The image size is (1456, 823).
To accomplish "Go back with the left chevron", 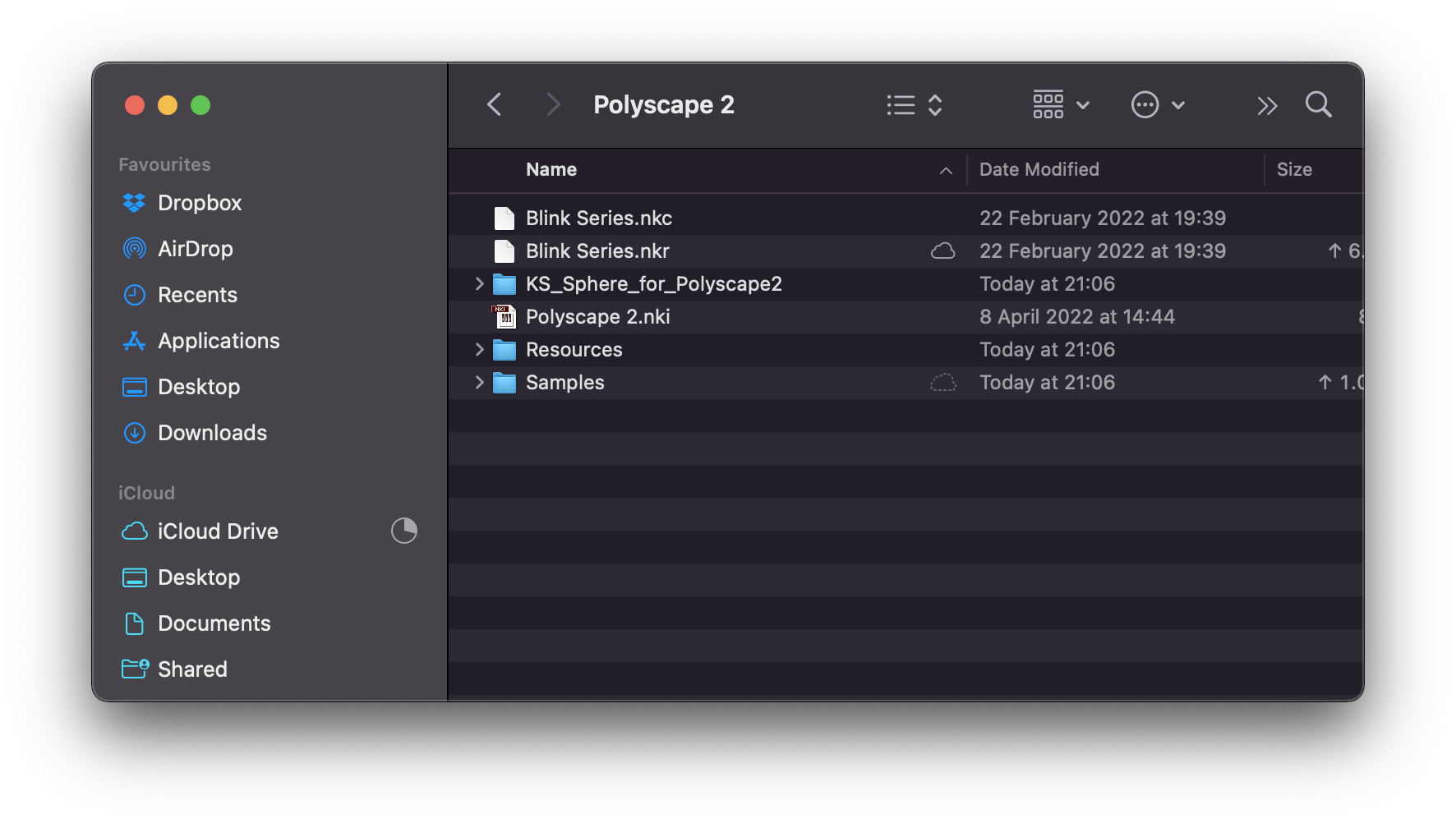I will 495,105.
